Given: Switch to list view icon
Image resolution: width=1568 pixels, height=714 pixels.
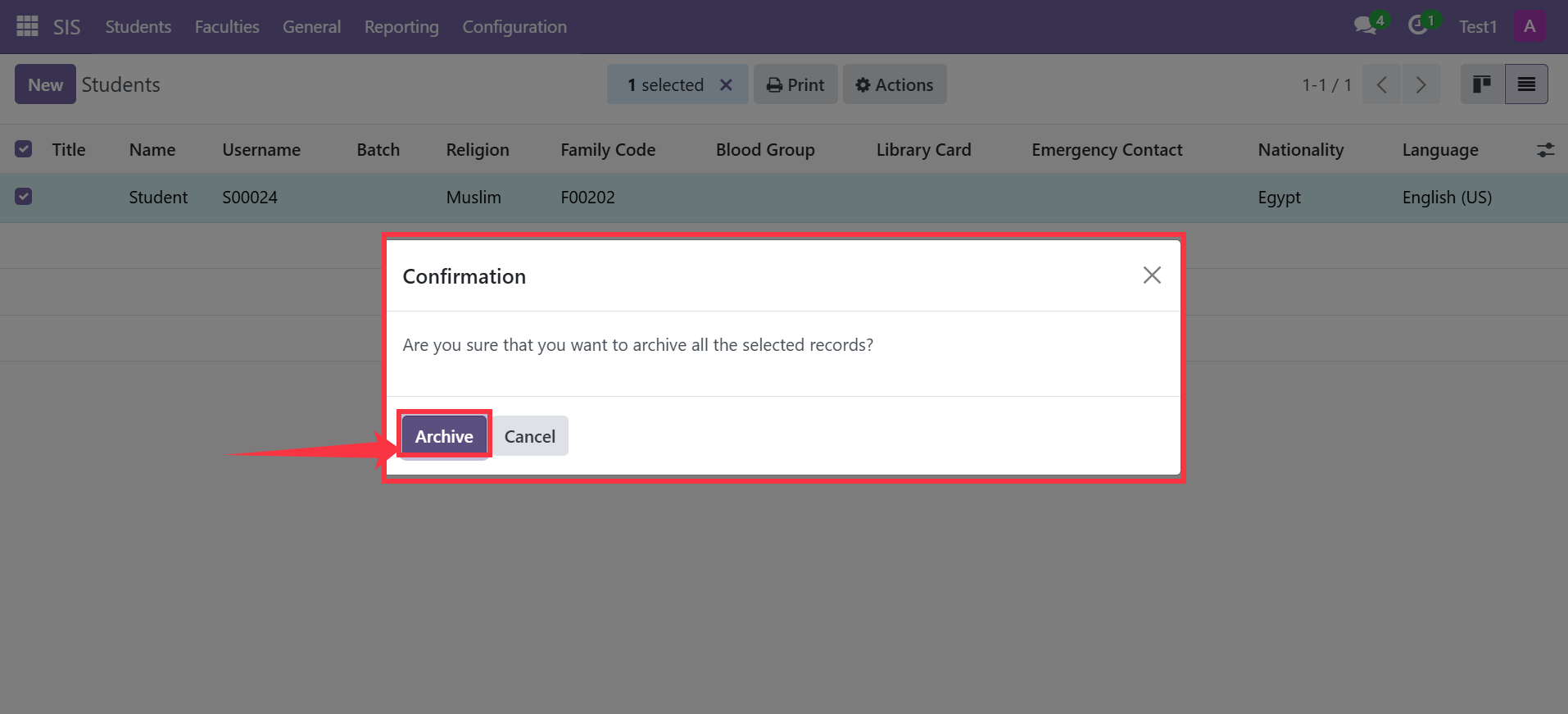Looking at the screenshot, I should click(x=1526, y=84).
